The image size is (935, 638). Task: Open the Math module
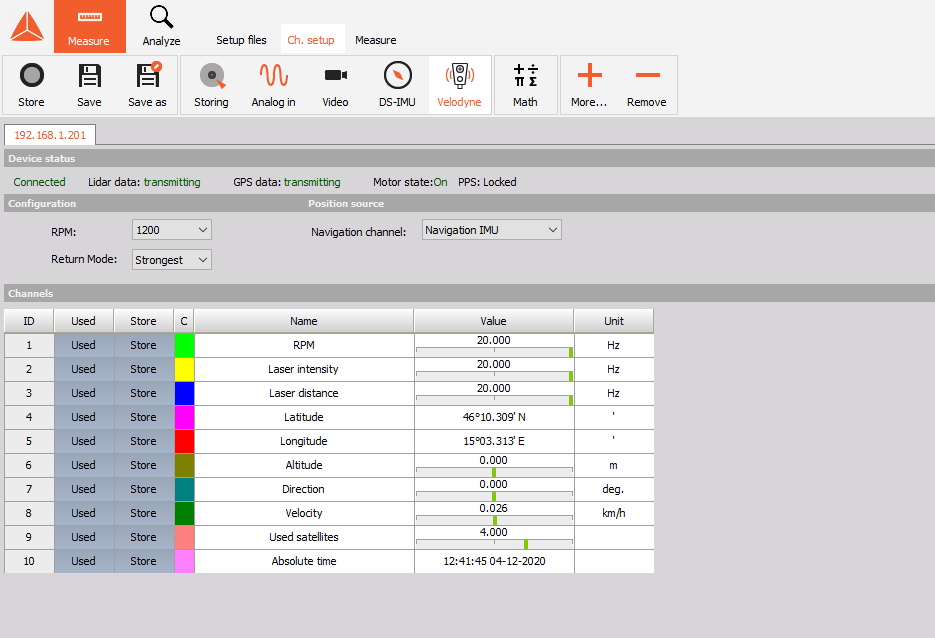coord(525,85)
